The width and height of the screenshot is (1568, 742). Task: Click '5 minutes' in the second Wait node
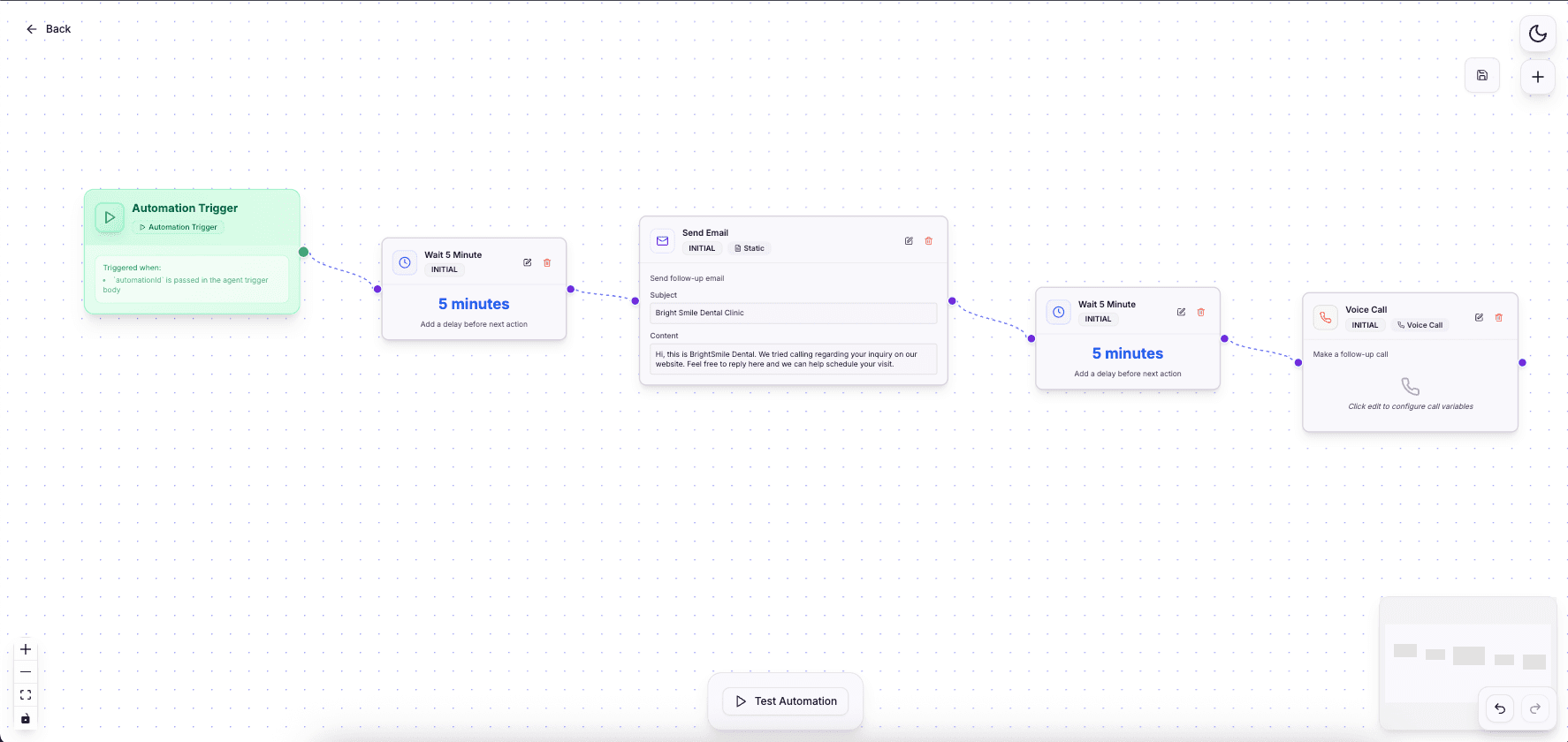pyautogui.click(x=1128, y=353)
